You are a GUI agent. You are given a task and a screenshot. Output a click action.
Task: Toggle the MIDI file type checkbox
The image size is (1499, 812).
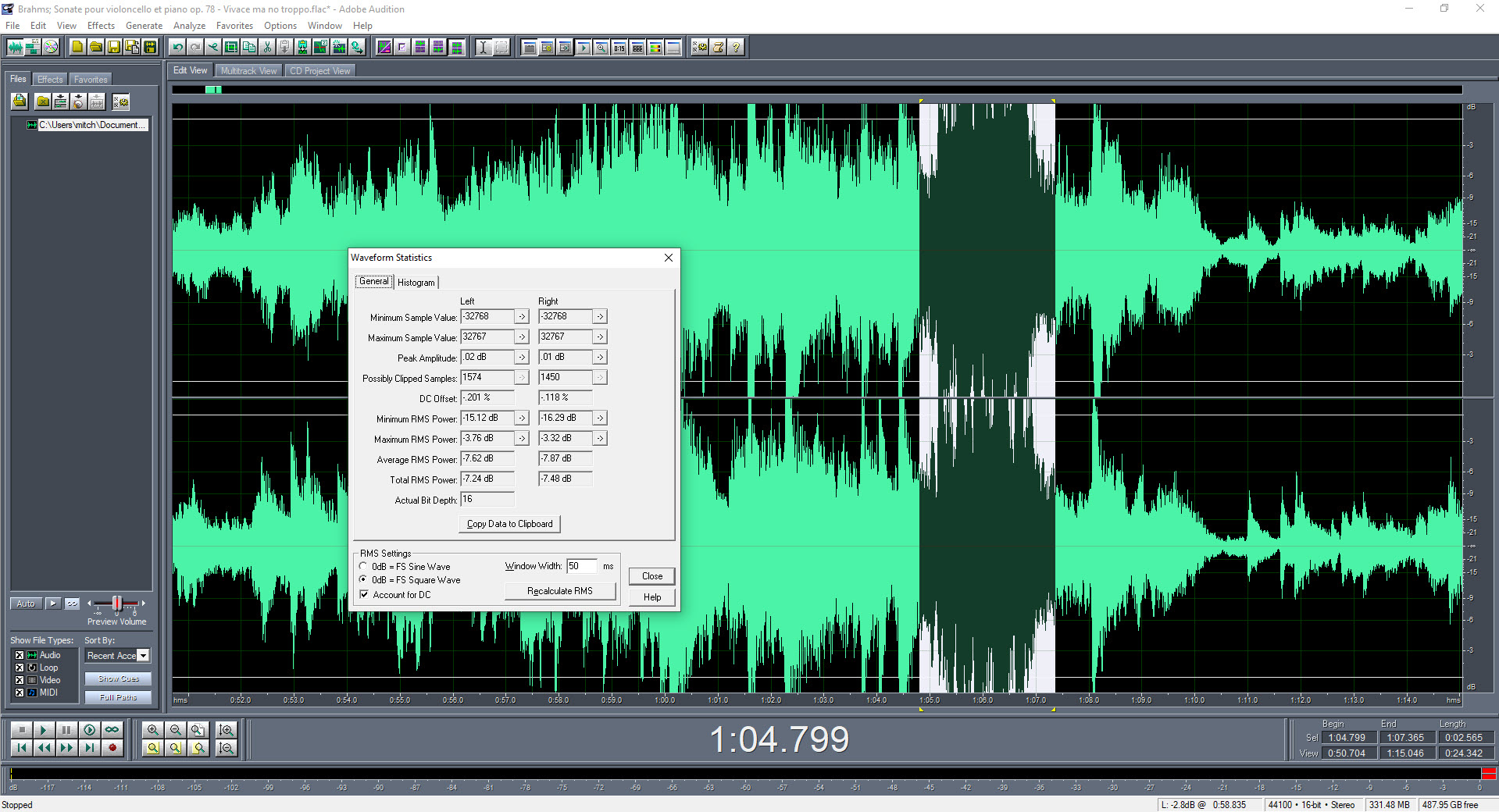[x=20, y=693]
